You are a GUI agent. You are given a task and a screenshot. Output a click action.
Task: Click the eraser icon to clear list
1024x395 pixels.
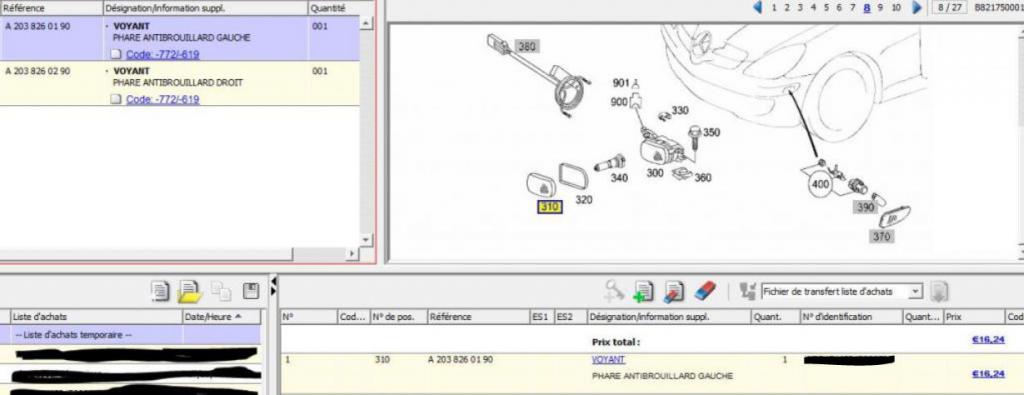[705, 291]
